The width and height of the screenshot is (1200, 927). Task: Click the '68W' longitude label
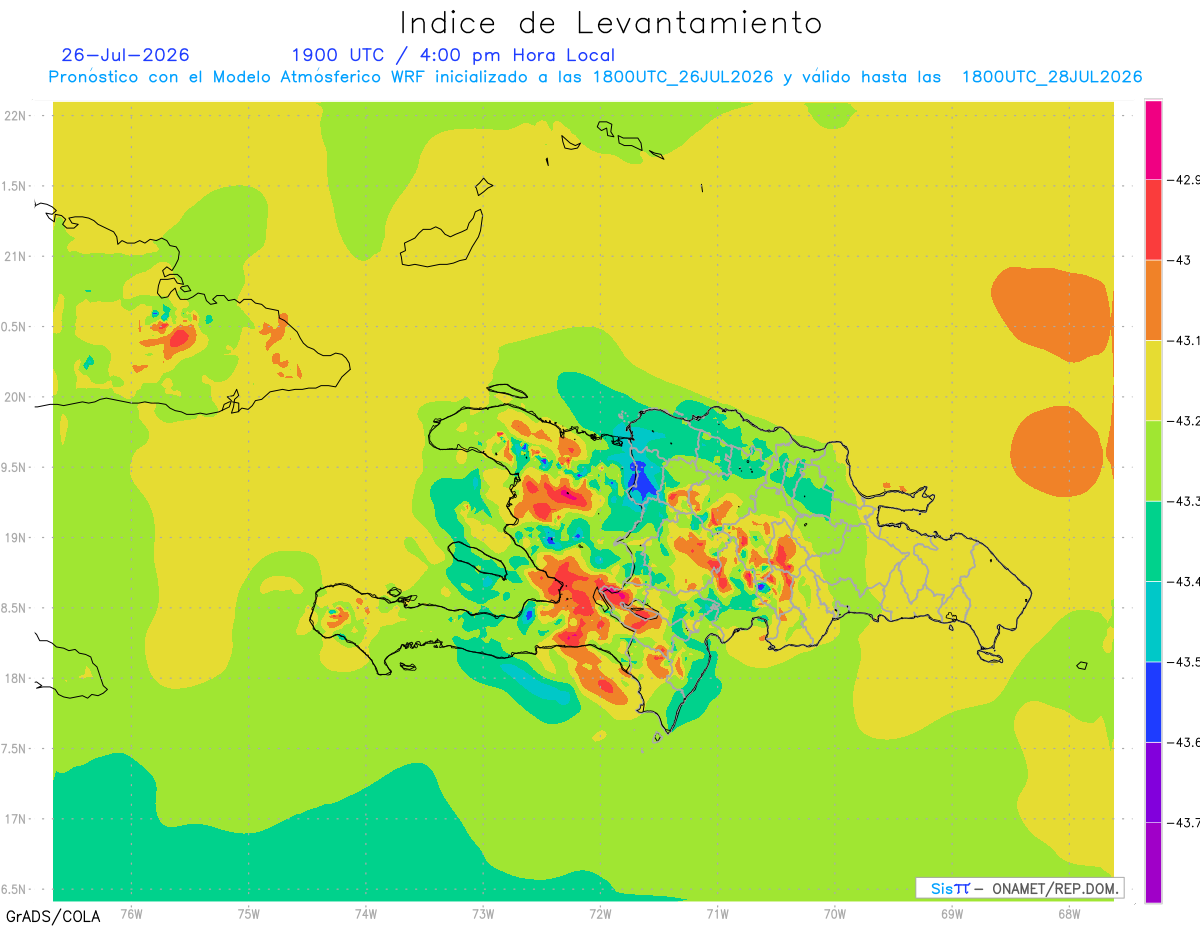click(1068, 914)
